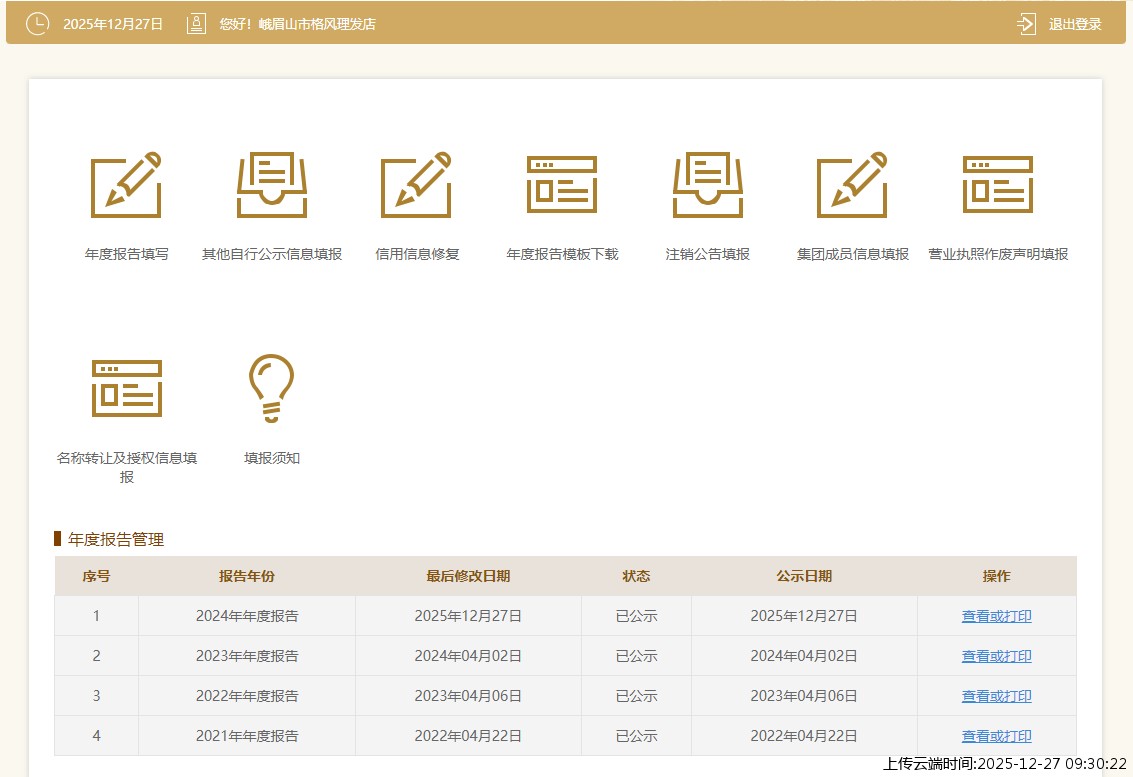Select the 集团成员信息填报 icon

(x=852, y=185)
